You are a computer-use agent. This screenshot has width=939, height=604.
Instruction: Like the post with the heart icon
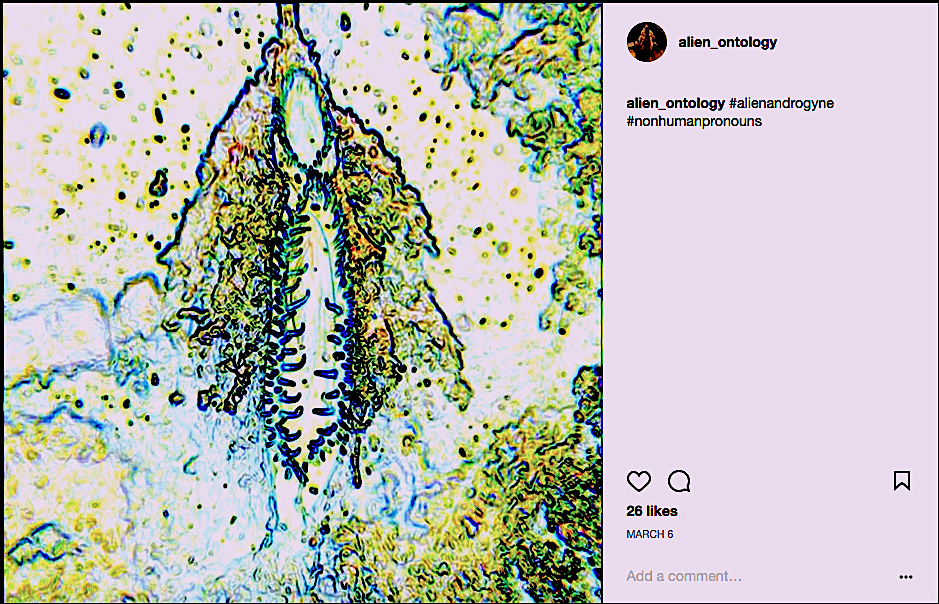pos(638,481)
